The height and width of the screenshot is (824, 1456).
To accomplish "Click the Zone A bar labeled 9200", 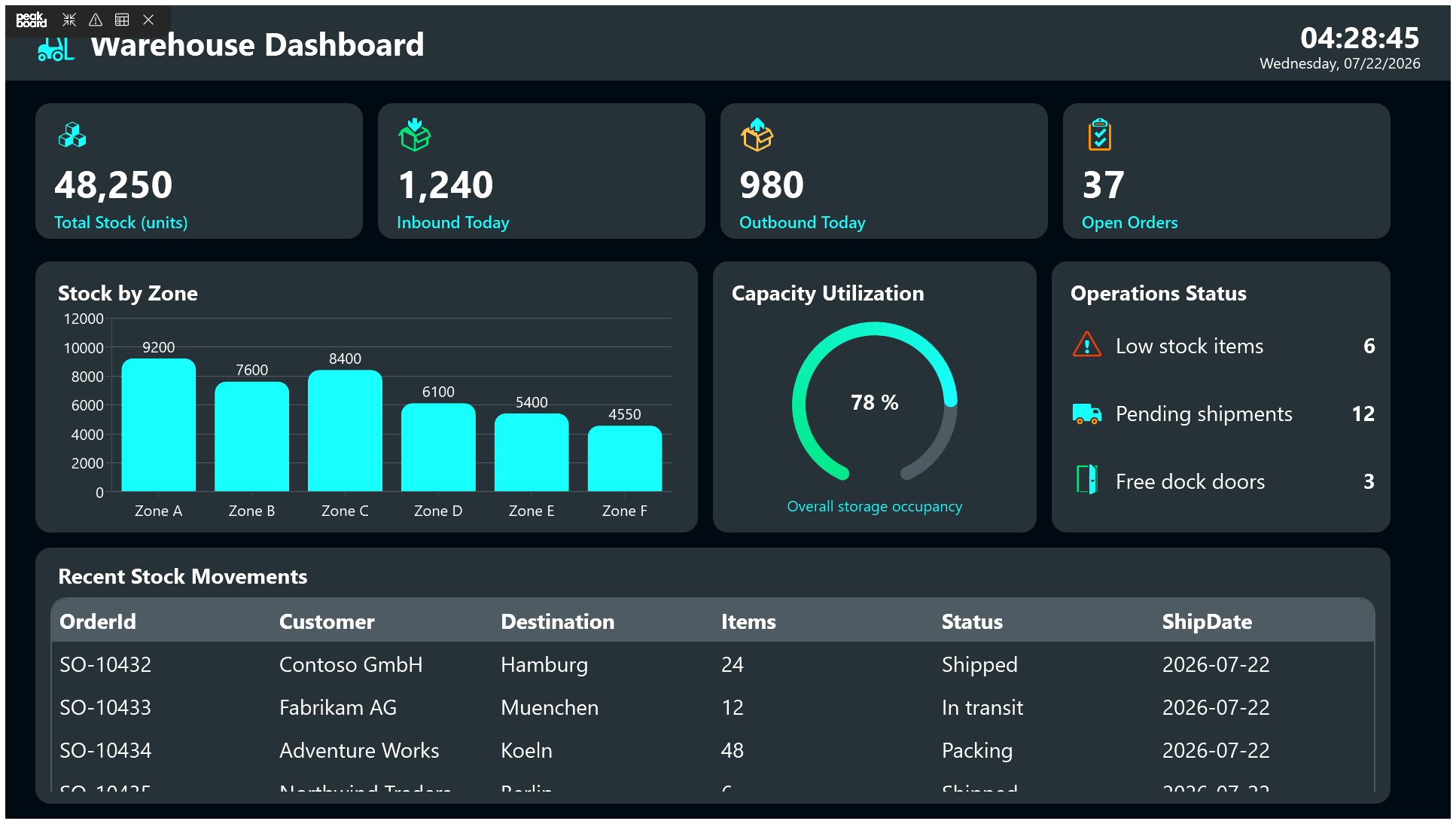I will (159, 425).
